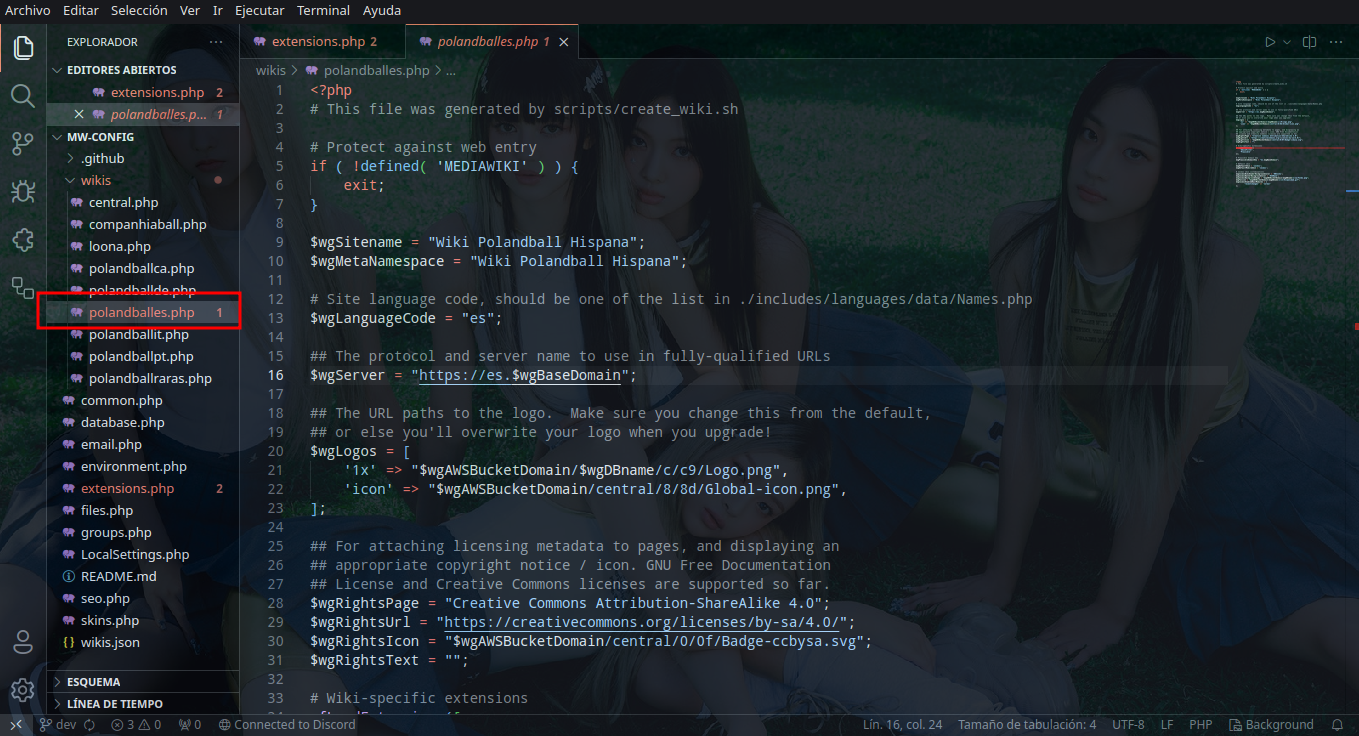Open the Search view icon
Image resolution: width=1359 pixels, height=736 pixels.
(x=23, y=96)
